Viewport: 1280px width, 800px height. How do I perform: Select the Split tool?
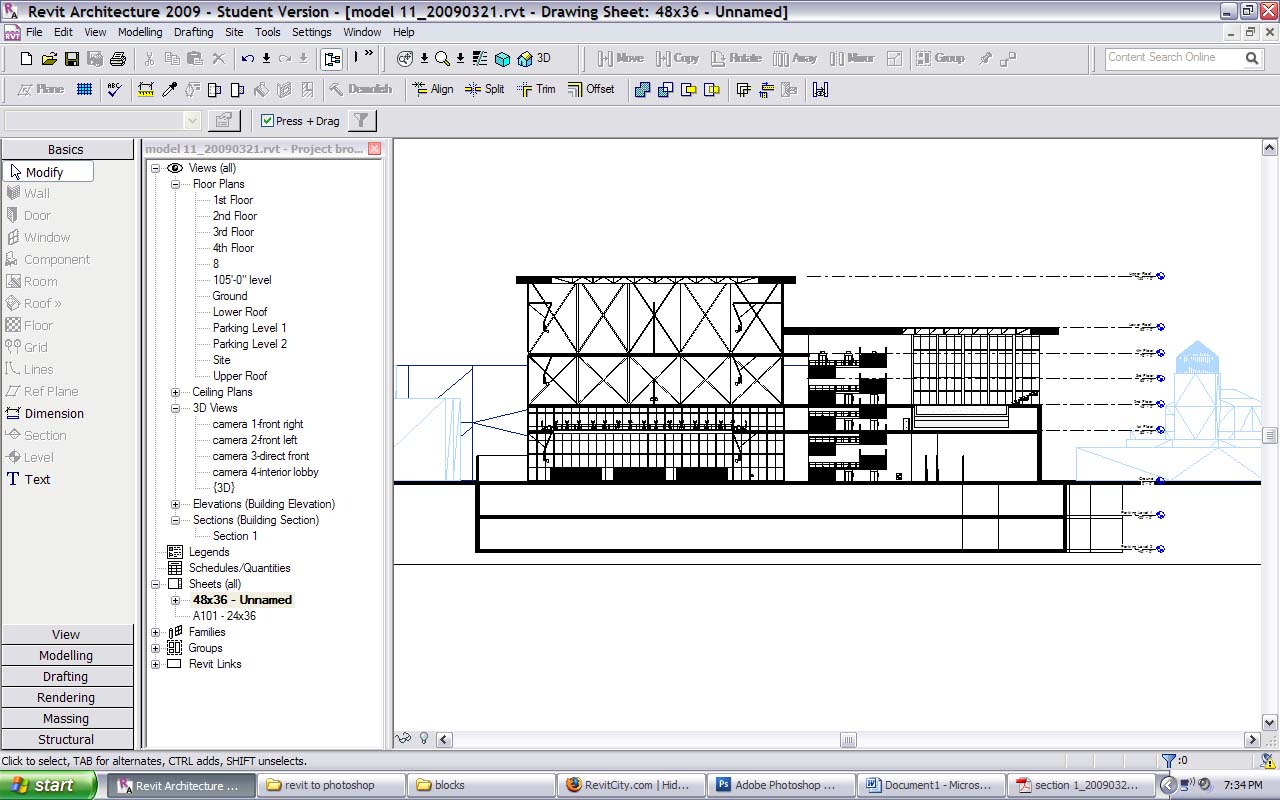(x=485, y=89)
